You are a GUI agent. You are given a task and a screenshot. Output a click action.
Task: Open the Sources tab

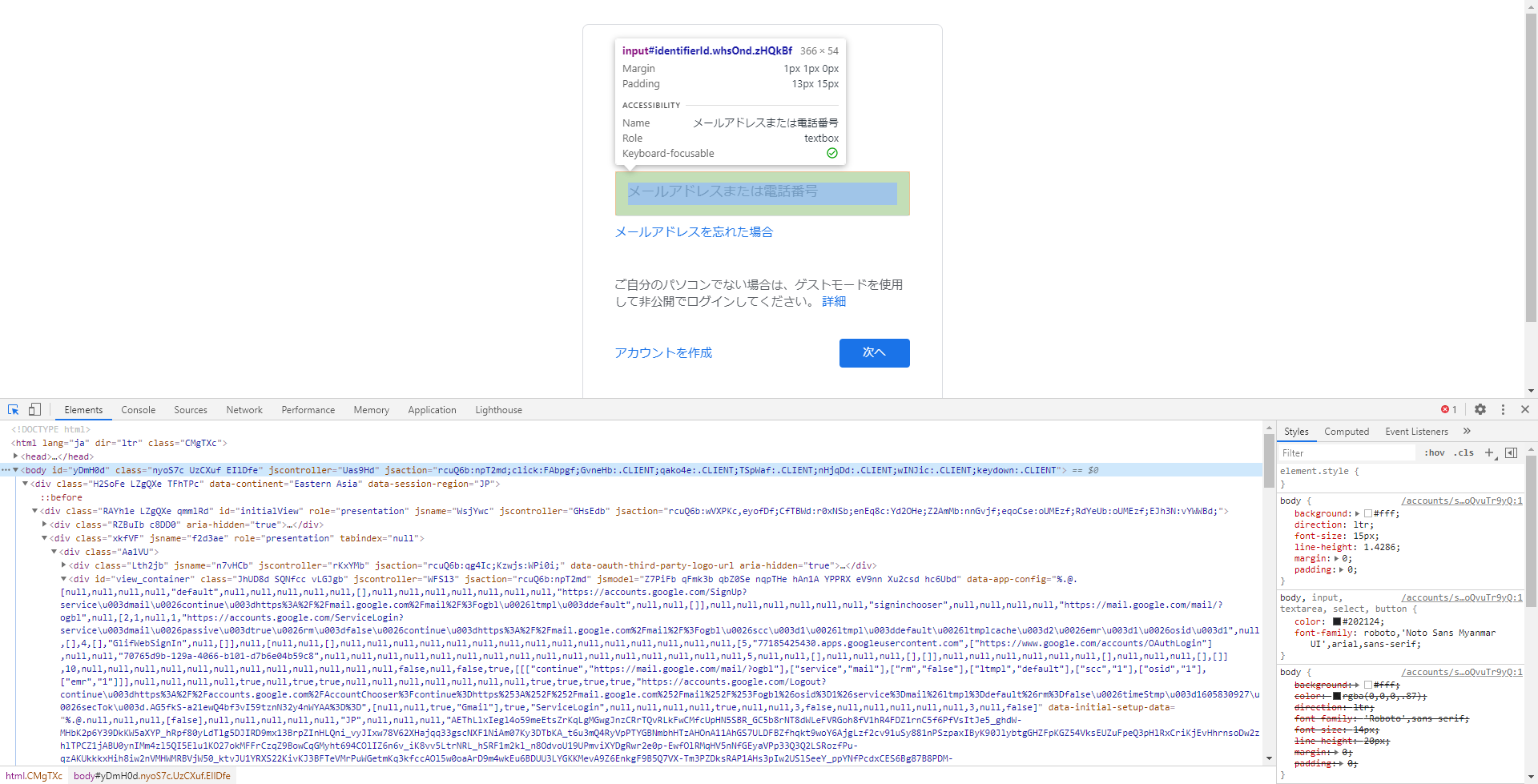pyautogui.click(x=191, y=409)
